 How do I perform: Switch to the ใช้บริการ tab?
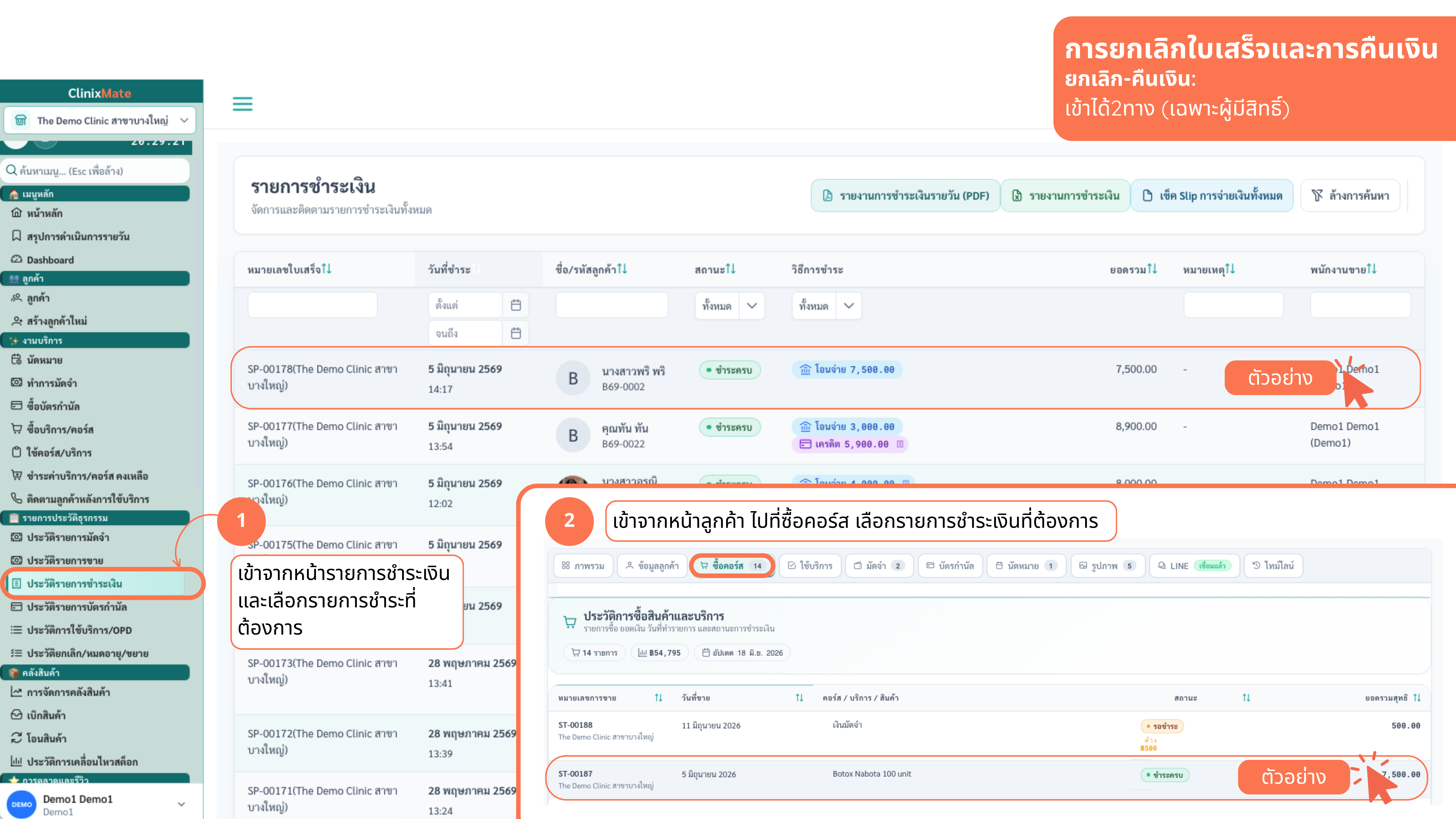tap(810, 566)
